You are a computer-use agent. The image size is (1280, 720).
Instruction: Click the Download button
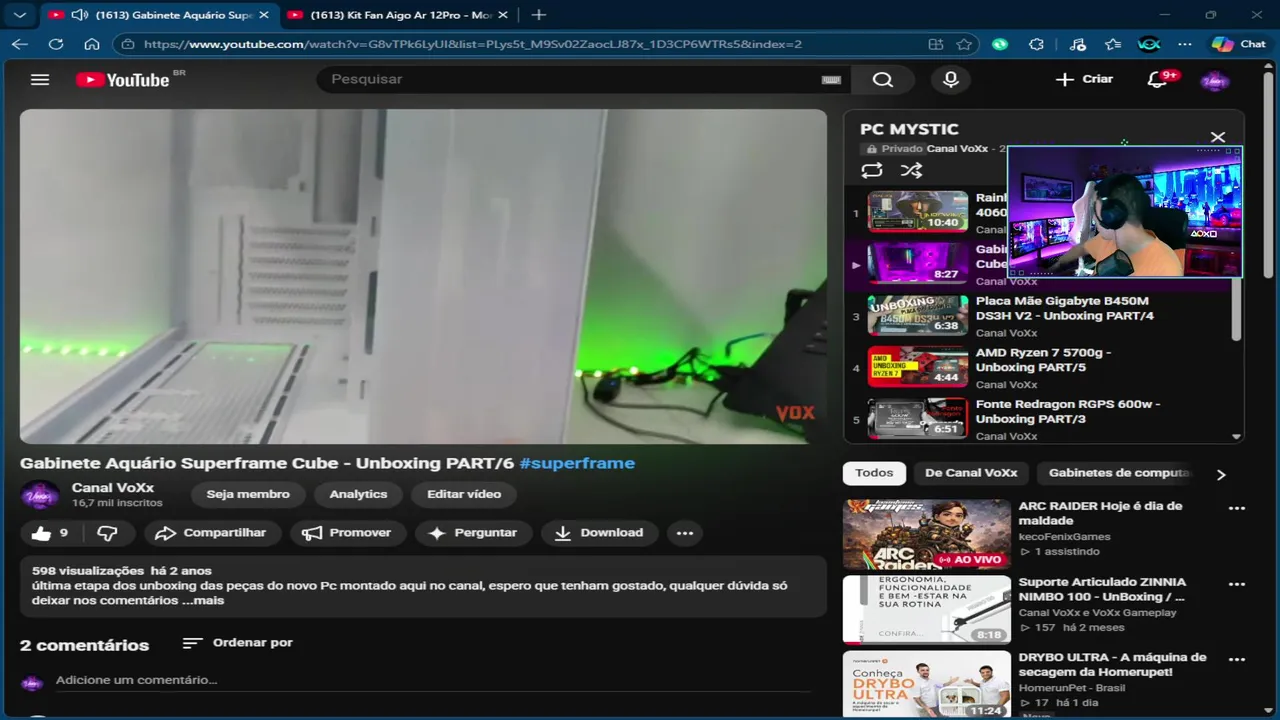(599, 533)
